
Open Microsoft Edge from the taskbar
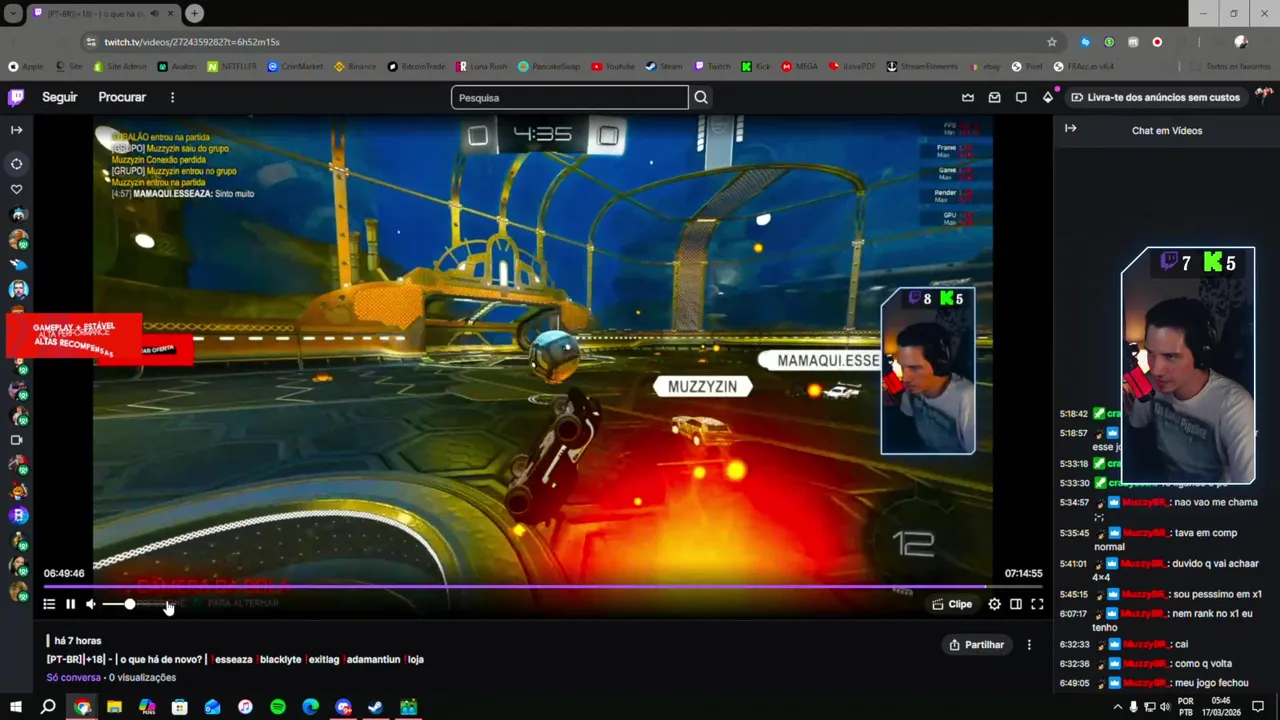[310, 707]
